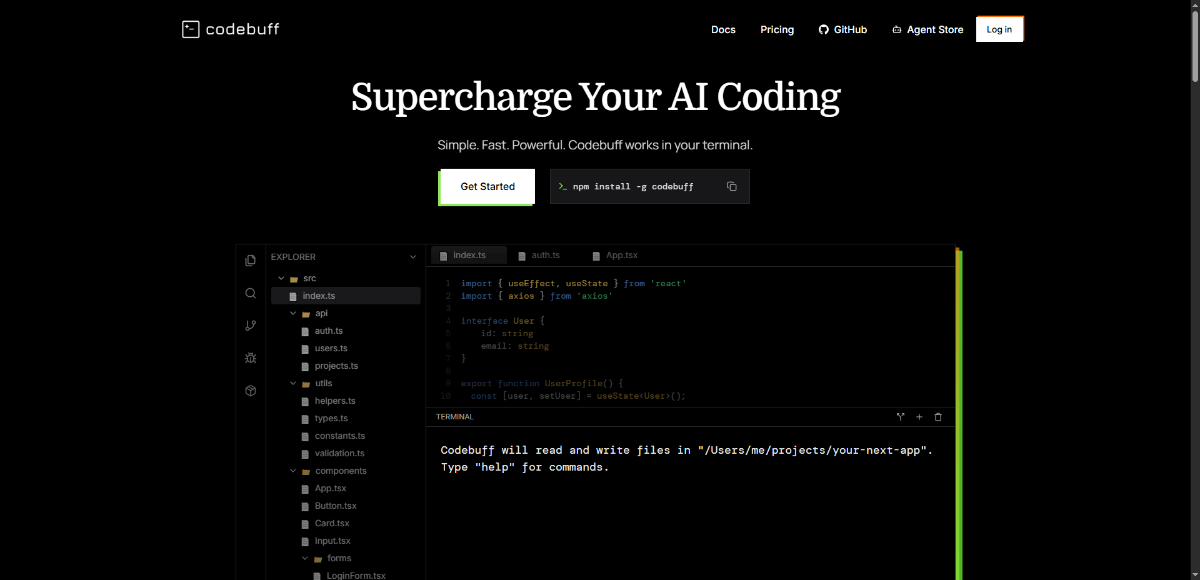Click the 'interface User {' code line
Screen dimensions: 1200x580
(503, 321)
